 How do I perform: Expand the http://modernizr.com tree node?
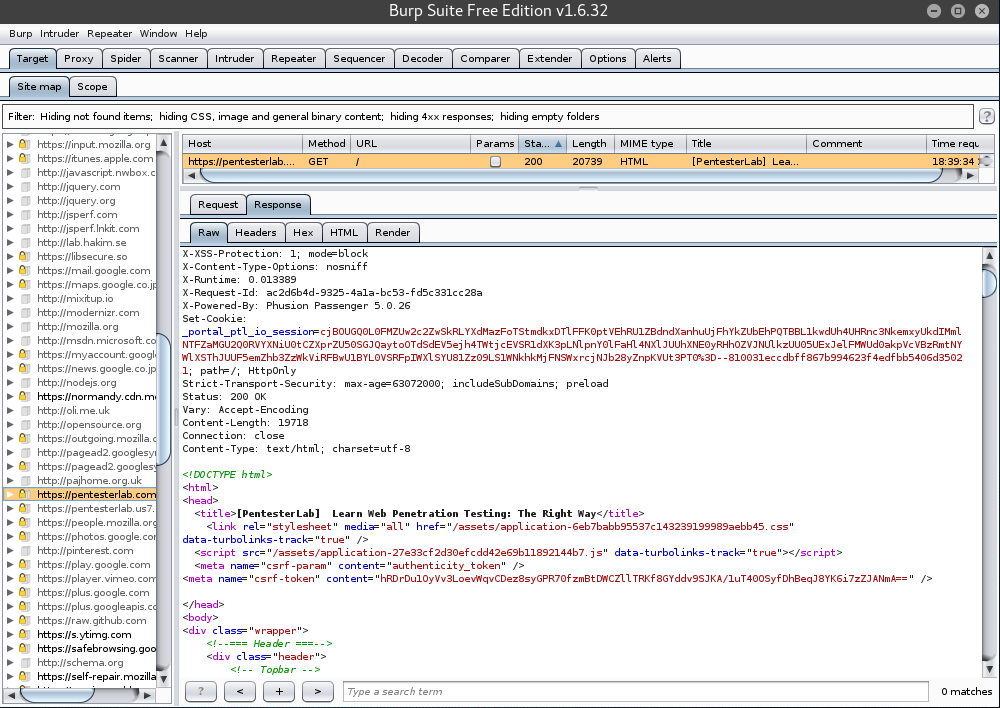tap(10, 313)
